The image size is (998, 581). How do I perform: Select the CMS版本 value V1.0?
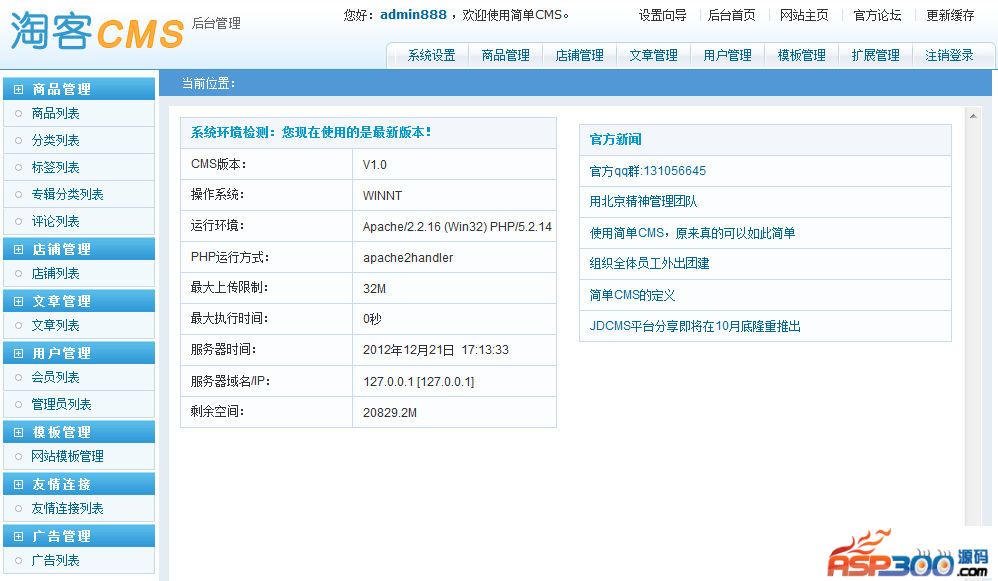coord(375,165)
